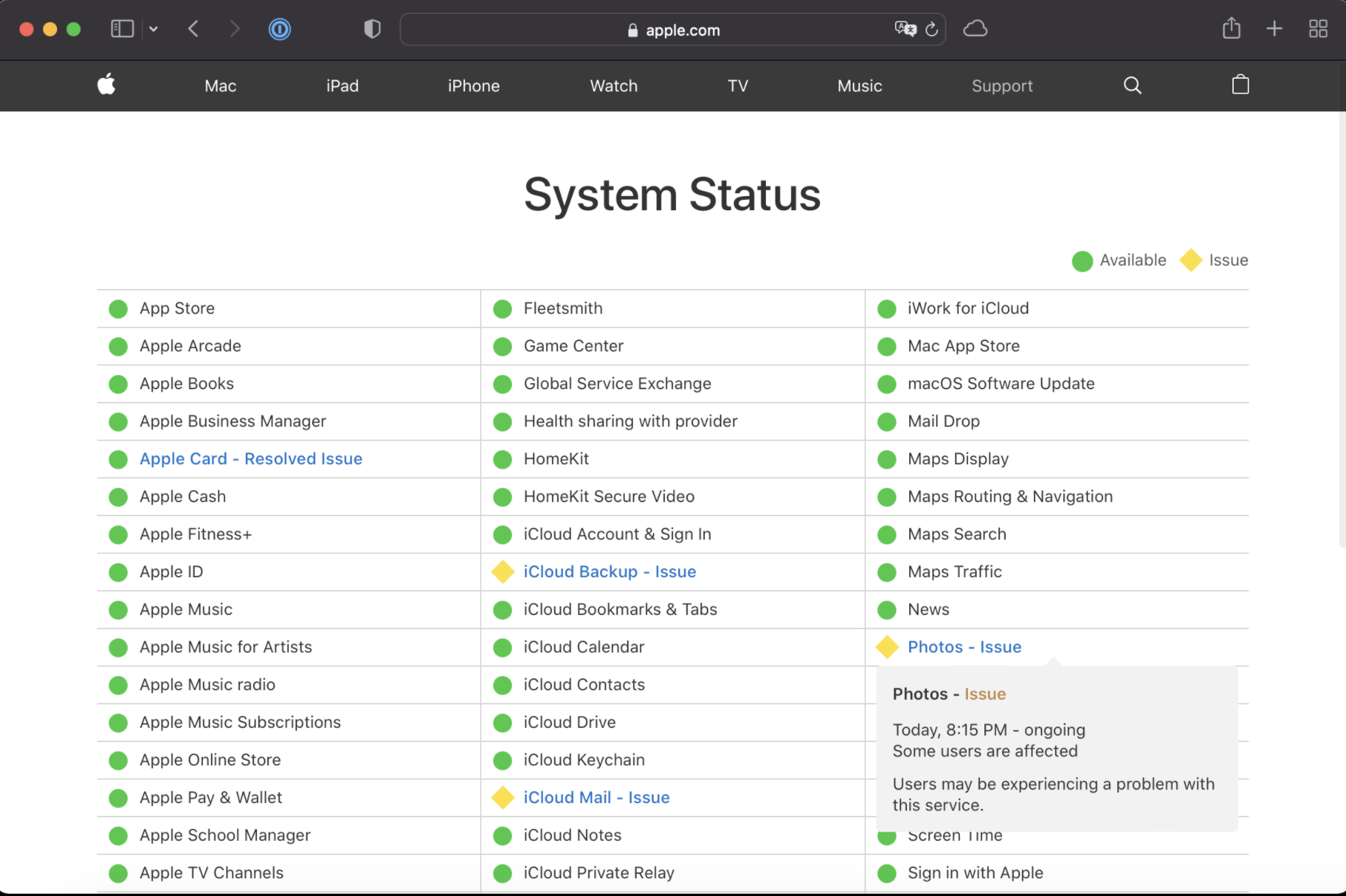1346x896 pixels.
Task: Show the tab overview grid
Action: tap(1319, 29)
